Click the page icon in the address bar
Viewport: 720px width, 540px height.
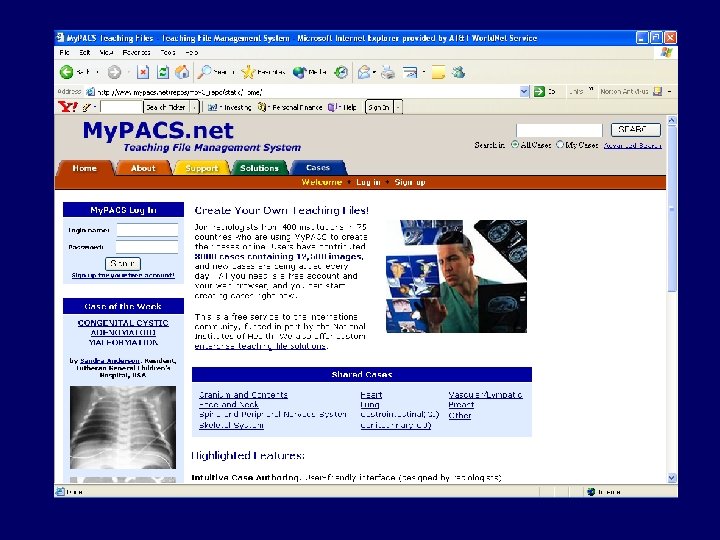tap(90, 91)
